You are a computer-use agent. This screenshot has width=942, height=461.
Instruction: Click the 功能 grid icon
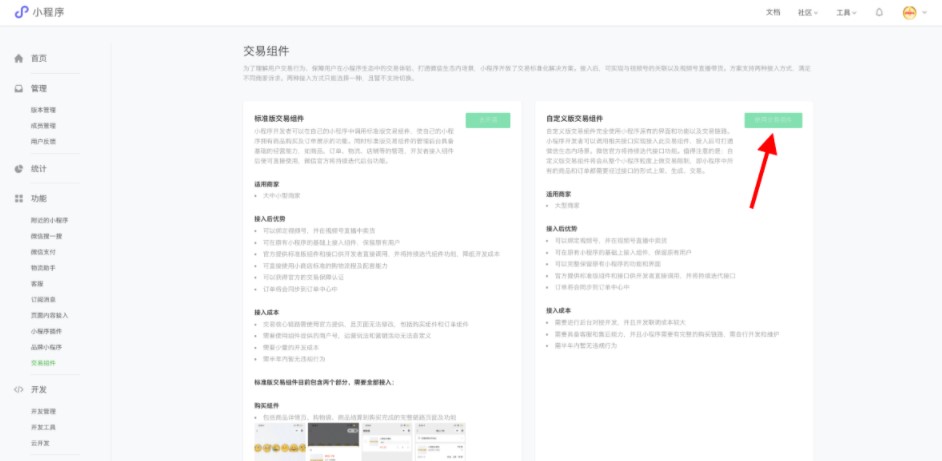click(x=19, y=198)
